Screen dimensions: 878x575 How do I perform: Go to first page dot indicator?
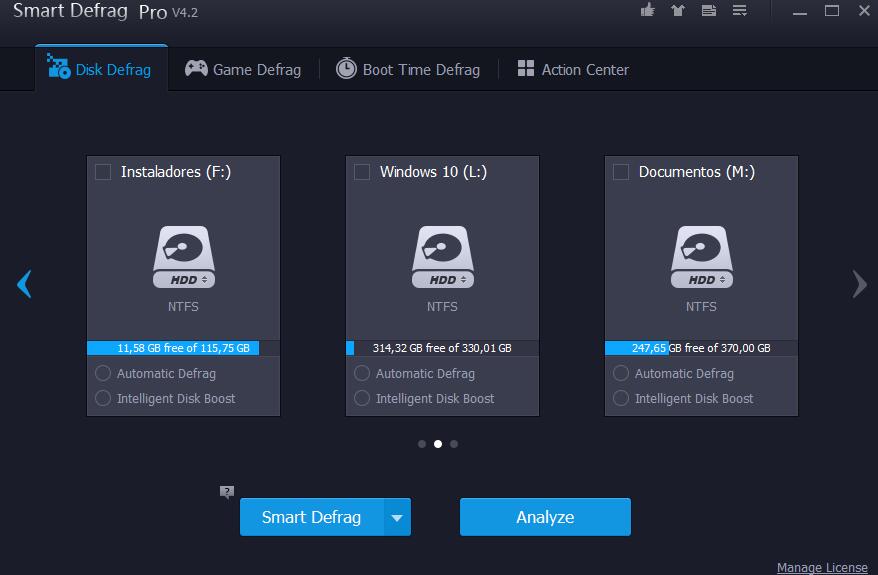(x=422, y=444)
